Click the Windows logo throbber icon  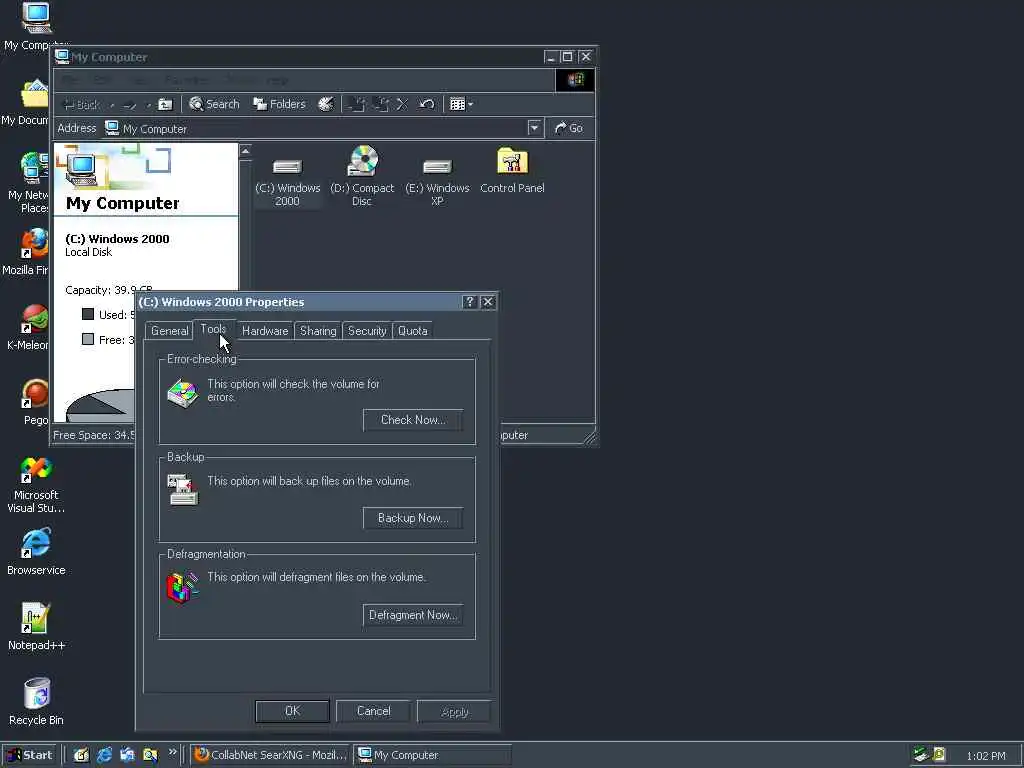coord(575,80)
